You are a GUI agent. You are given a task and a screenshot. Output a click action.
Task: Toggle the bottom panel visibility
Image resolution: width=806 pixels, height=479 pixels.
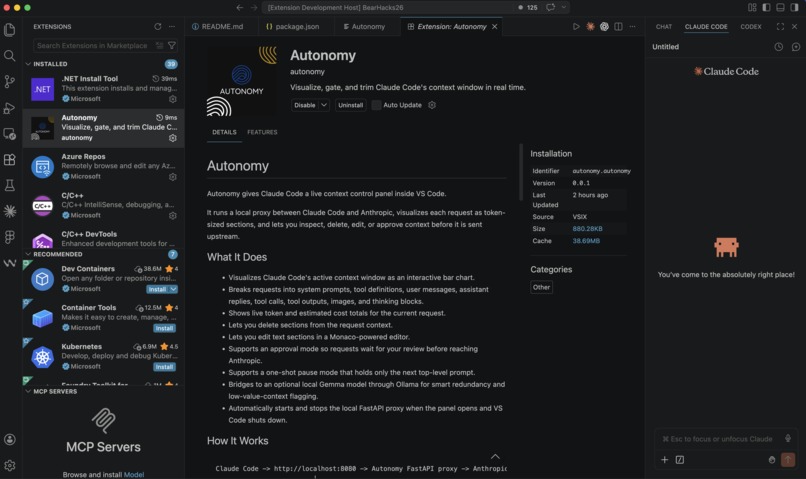[780, 7]
